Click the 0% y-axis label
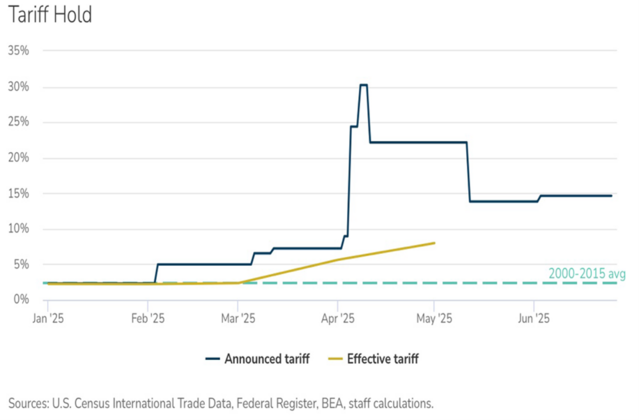Screen dimensions: 639x420 pyautogui.click(x=20, y=300)
